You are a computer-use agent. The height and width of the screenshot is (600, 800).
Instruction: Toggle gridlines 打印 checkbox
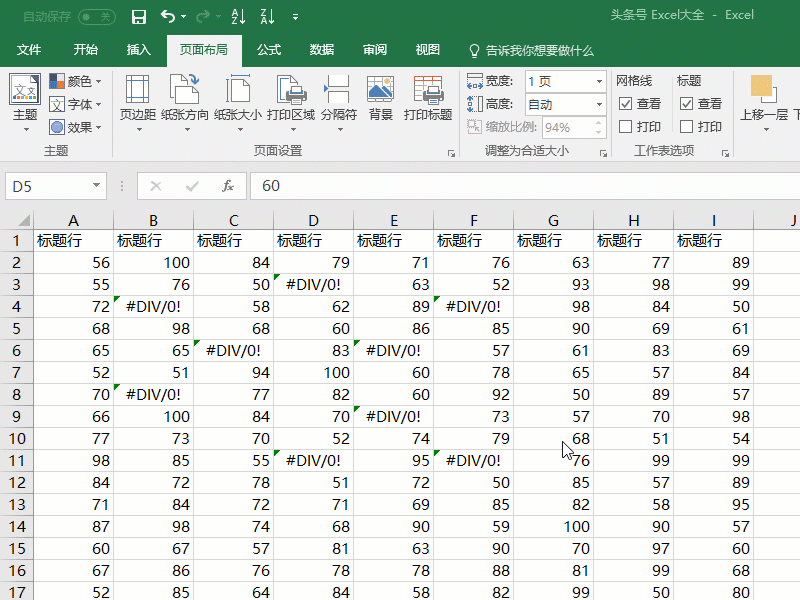(x=626, y=126)
